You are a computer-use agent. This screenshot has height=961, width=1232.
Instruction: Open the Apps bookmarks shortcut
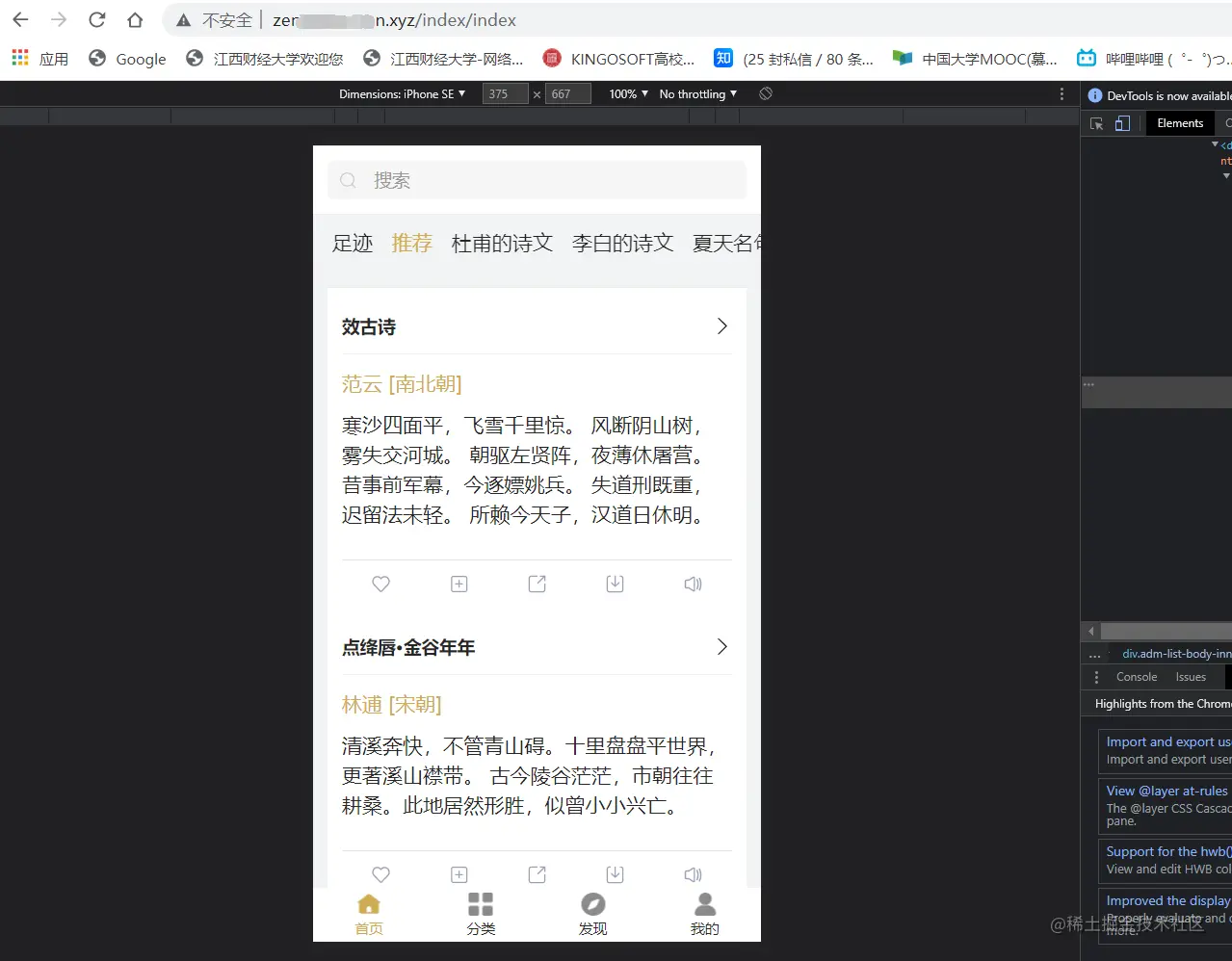[39, 59]
